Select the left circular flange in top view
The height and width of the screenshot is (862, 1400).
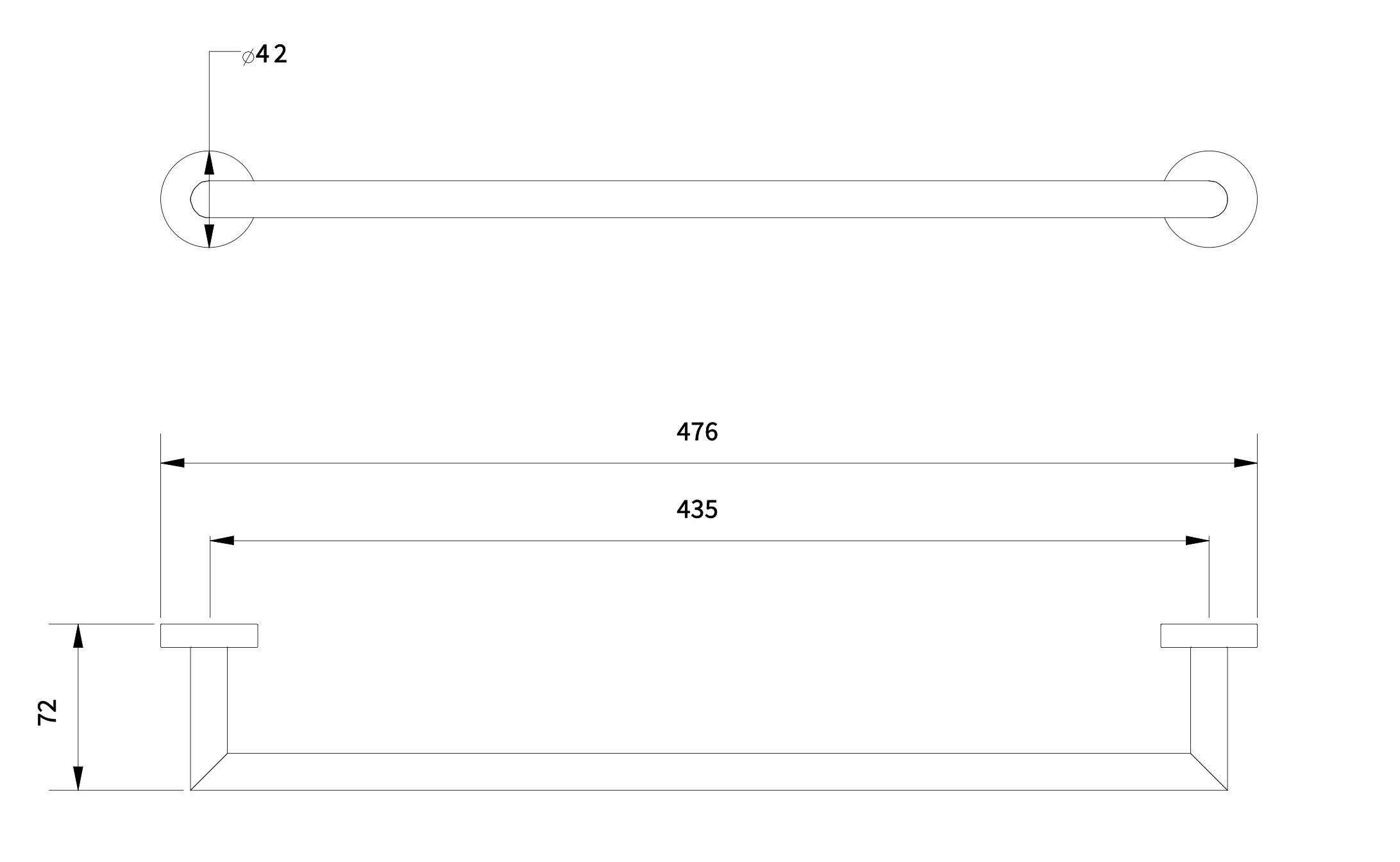(174, 199)
